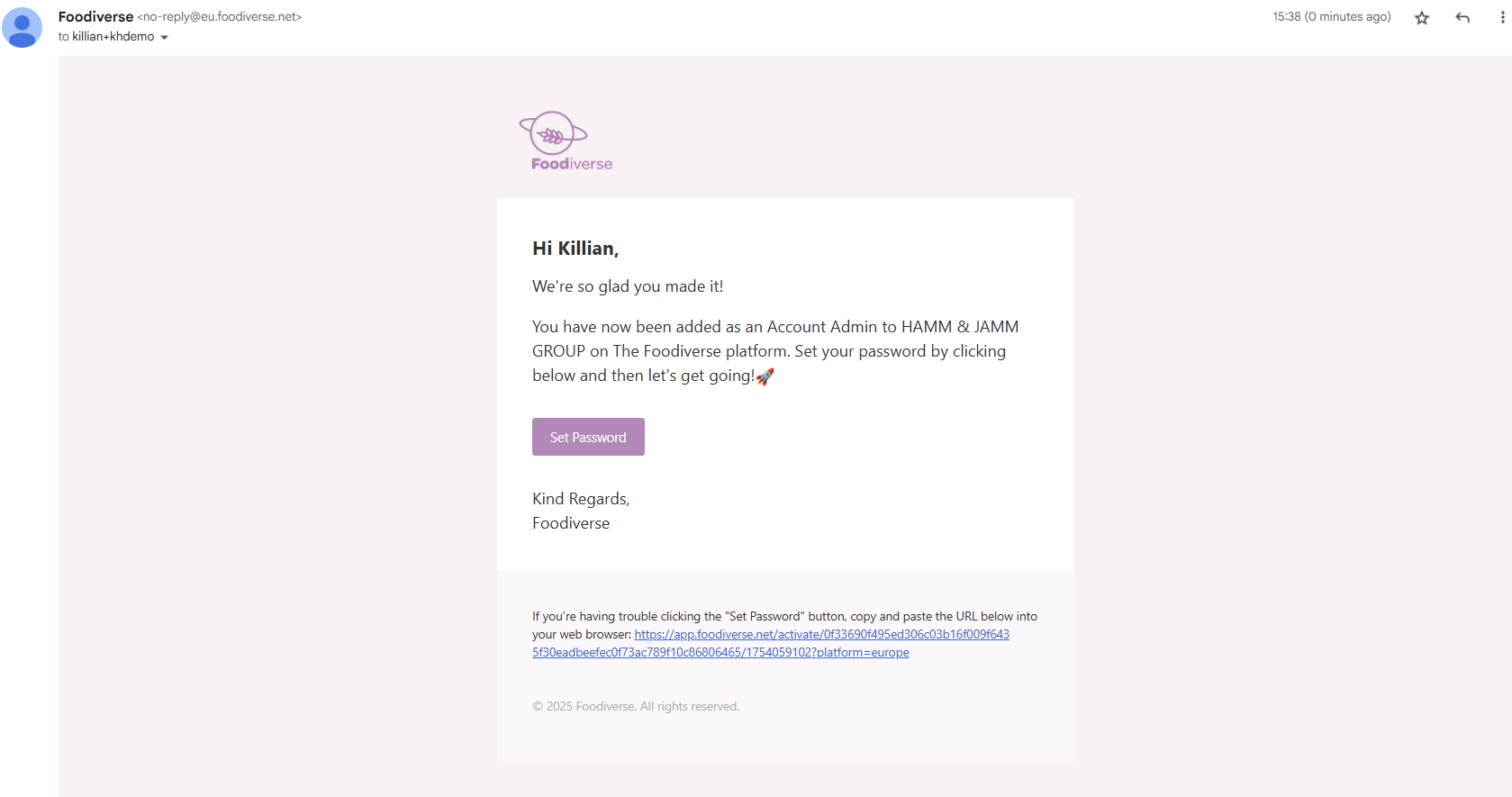
Task: Click the bold sender name Foodiverse
Action: (x=95, y=16)
